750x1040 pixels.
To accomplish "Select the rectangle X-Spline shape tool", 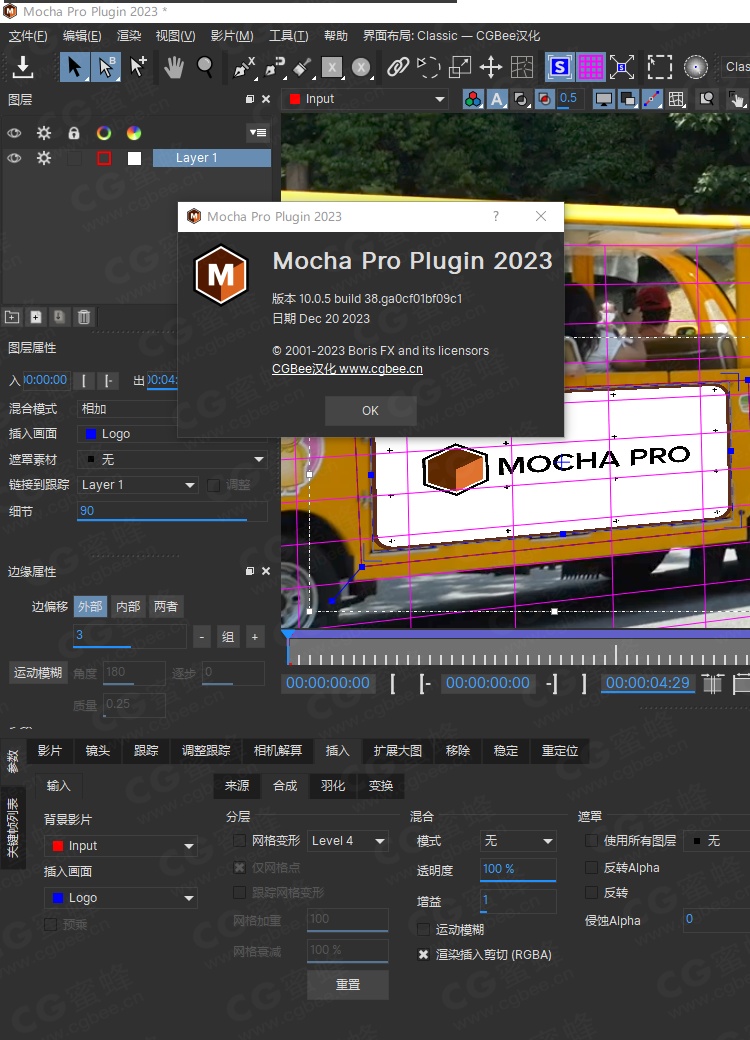I will click(x=332, y=67).
